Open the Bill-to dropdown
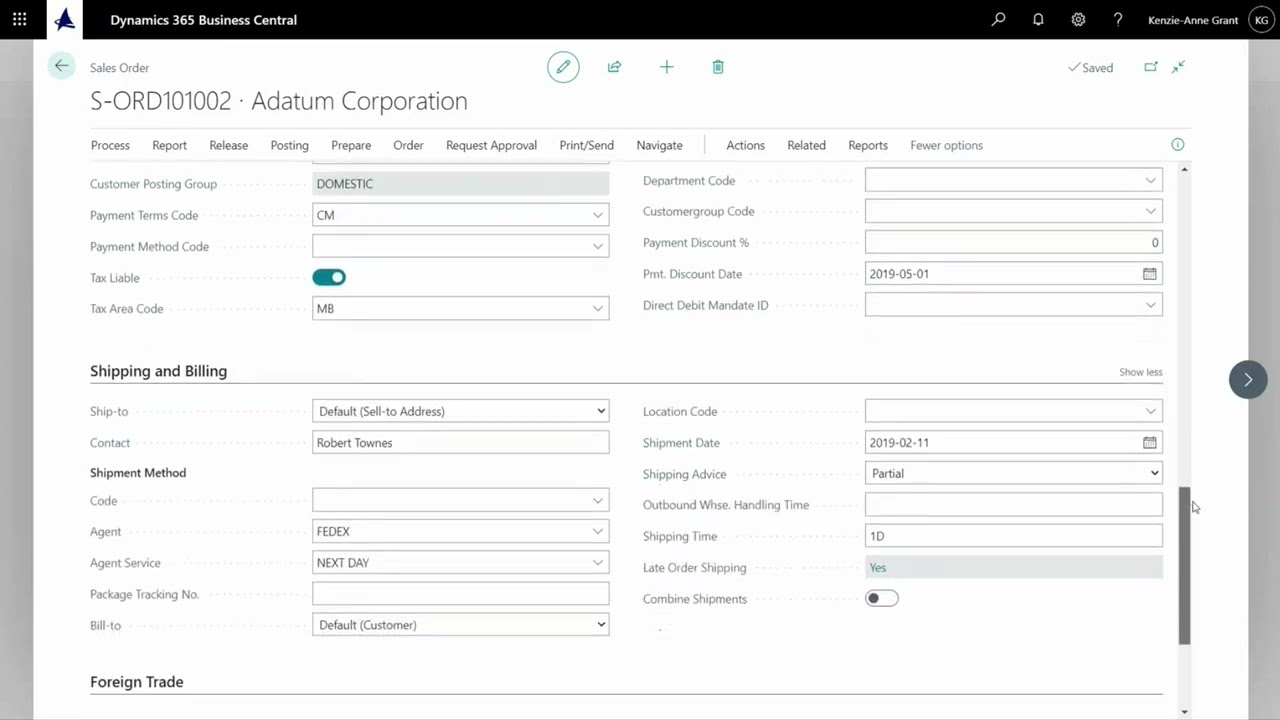Image resolution: width=1280 pixels, height=720 pixels. [460, 625]
